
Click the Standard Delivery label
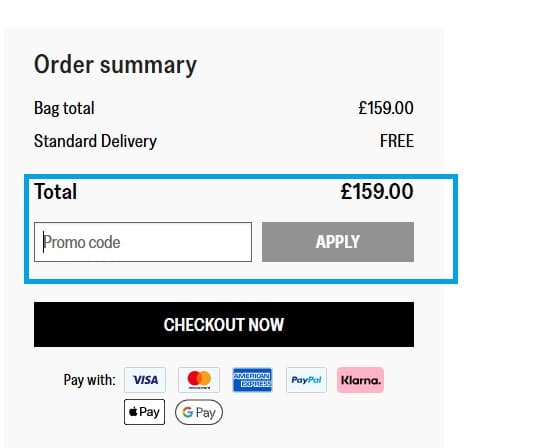click(x=95, y=141)
